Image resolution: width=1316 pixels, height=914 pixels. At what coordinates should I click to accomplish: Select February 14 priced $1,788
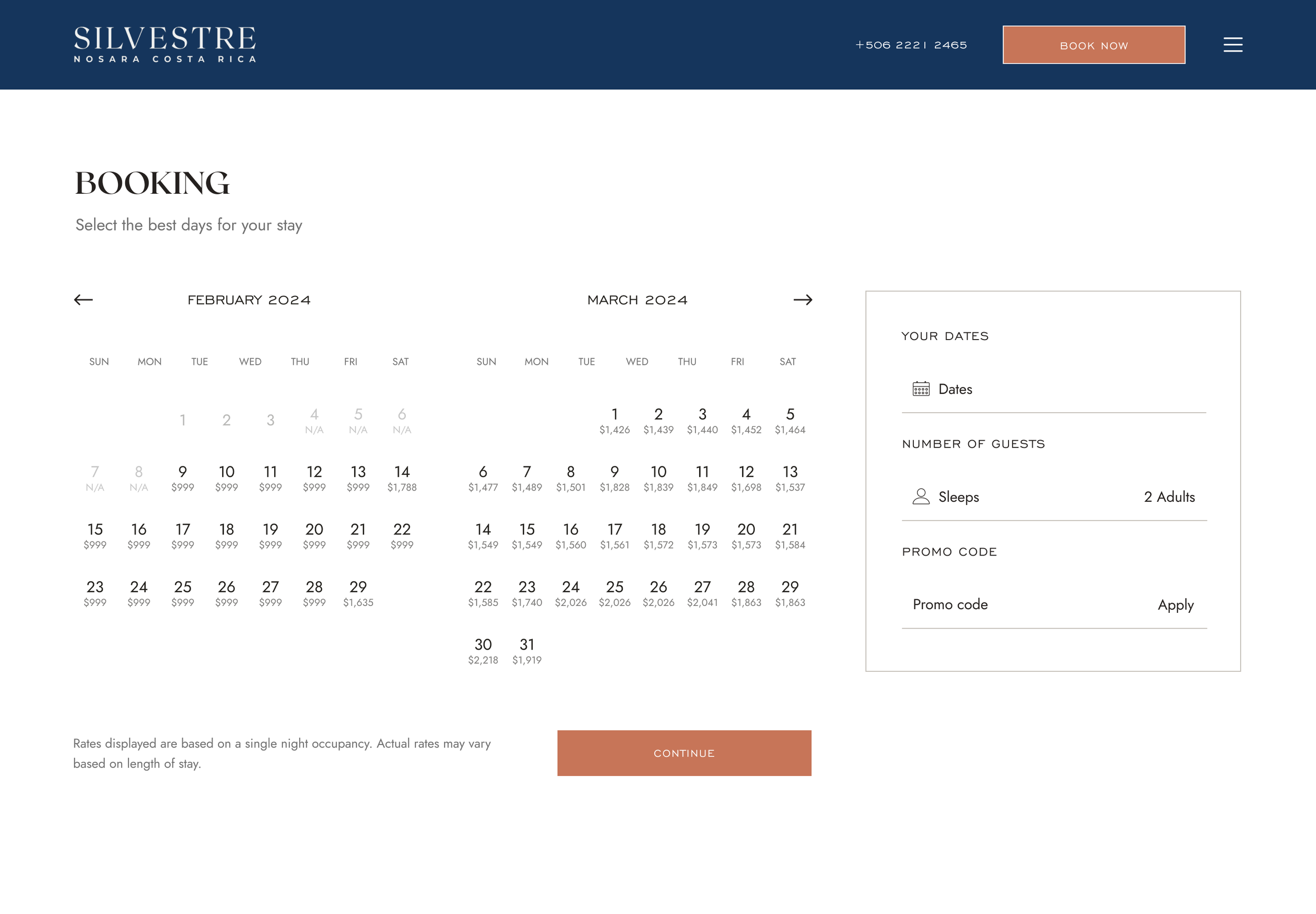click(x=402, y=478)
